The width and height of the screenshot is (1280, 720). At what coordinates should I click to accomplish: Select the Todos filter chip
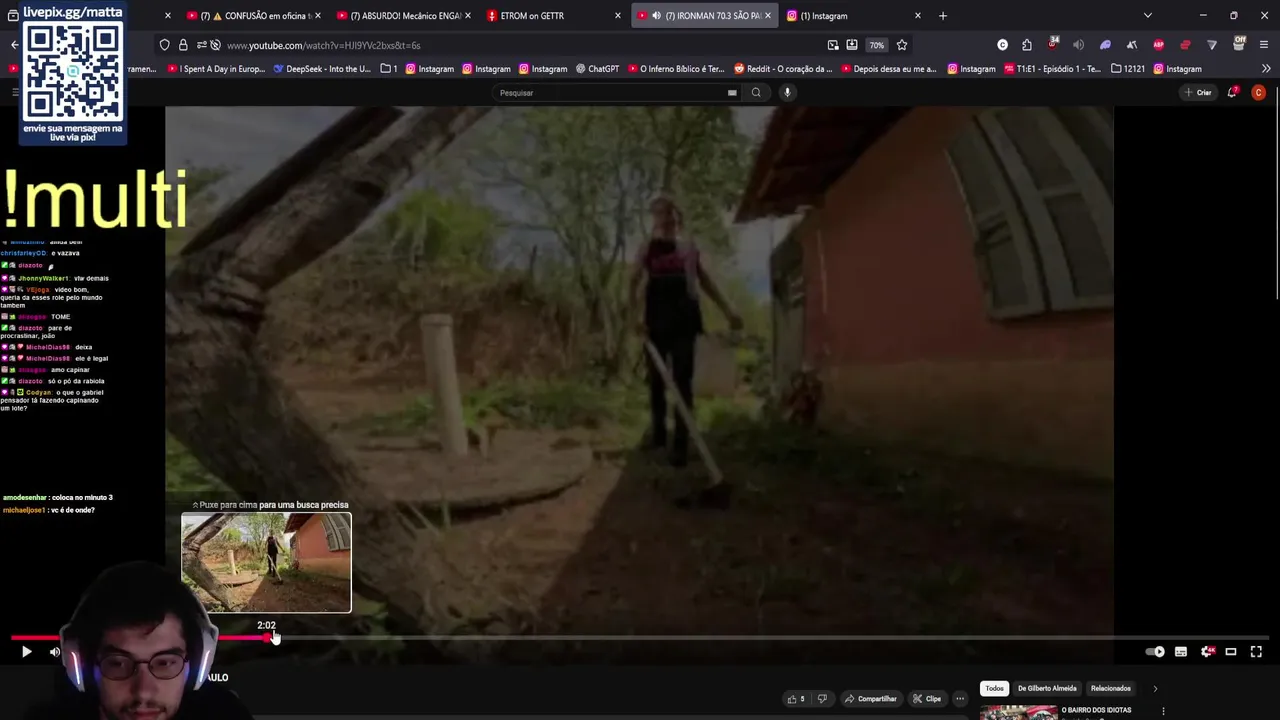[994, 688]
